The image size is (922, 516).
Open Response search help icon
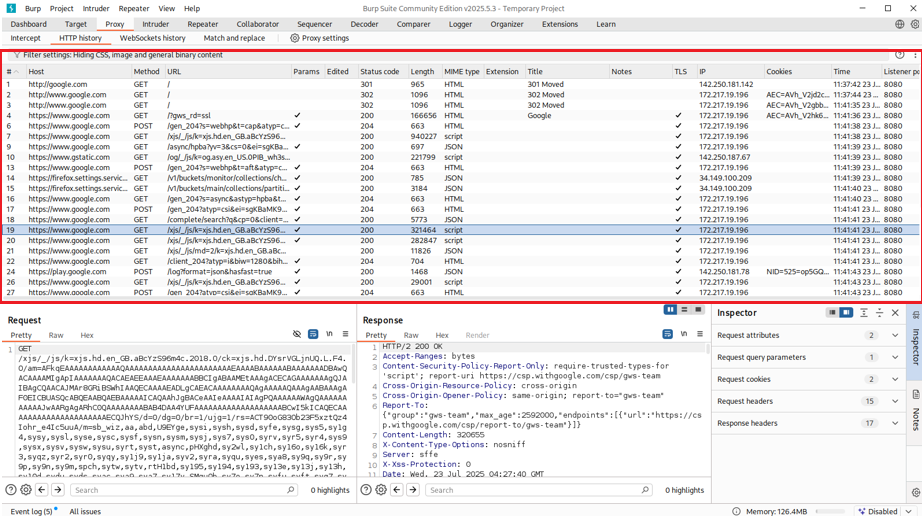366,490
